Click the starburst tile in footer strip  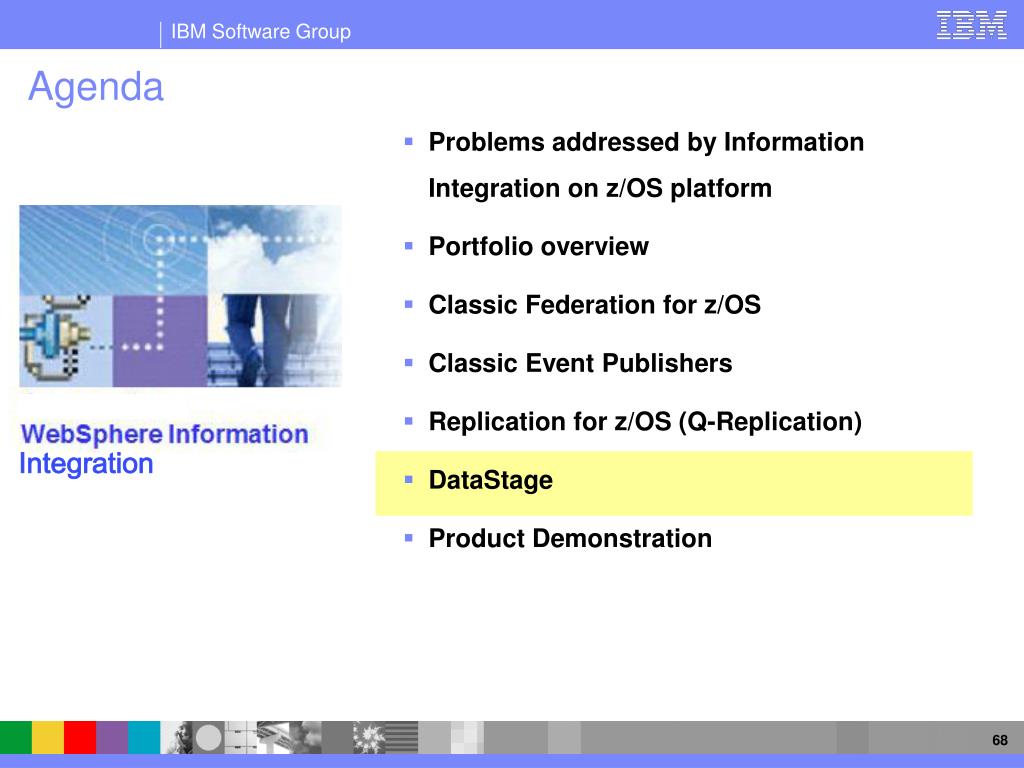click(370, 737)
